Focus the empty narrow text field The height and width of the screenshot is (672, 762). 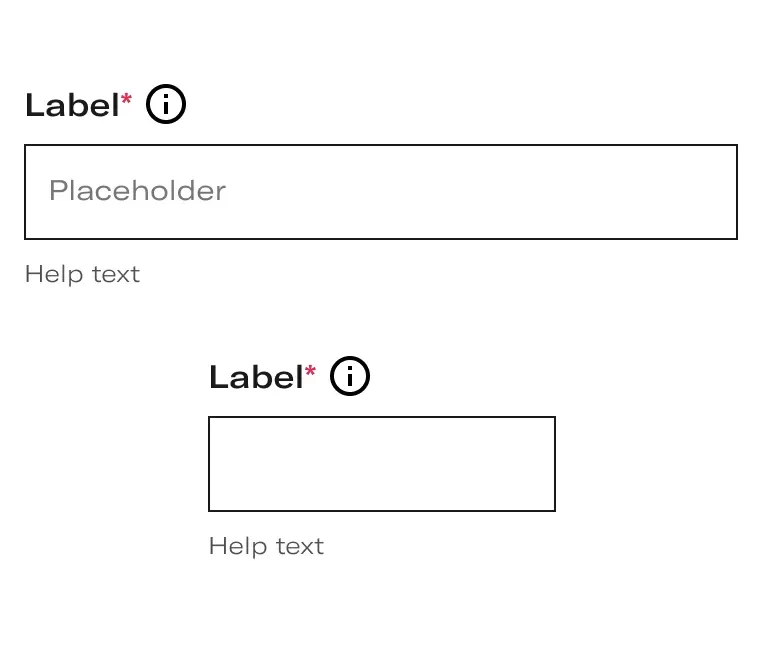pos(382,464)
